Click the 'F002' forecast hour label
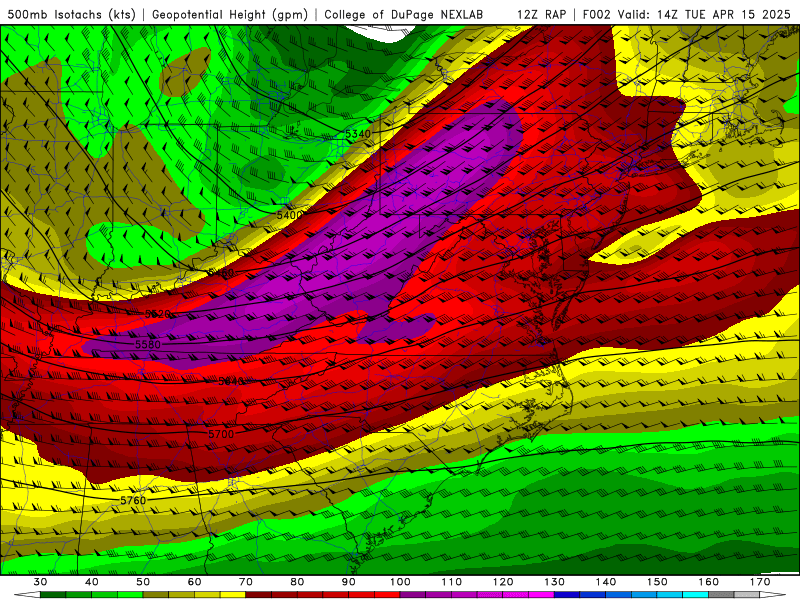 596,15
